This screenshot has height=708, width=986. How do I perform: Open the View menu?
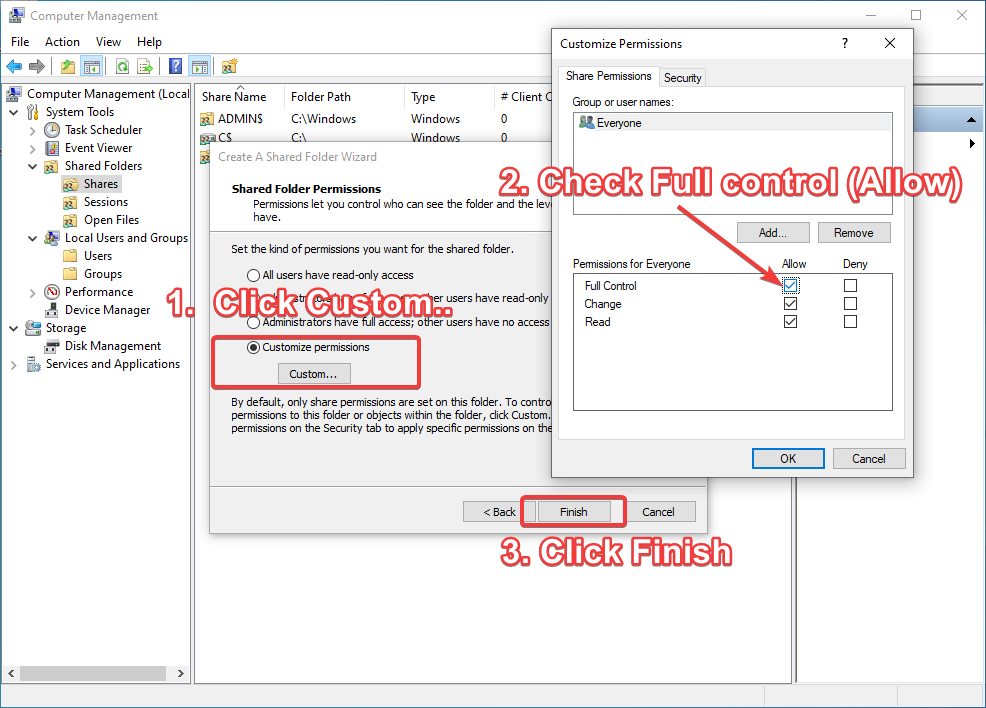click(x=108, y=41)
